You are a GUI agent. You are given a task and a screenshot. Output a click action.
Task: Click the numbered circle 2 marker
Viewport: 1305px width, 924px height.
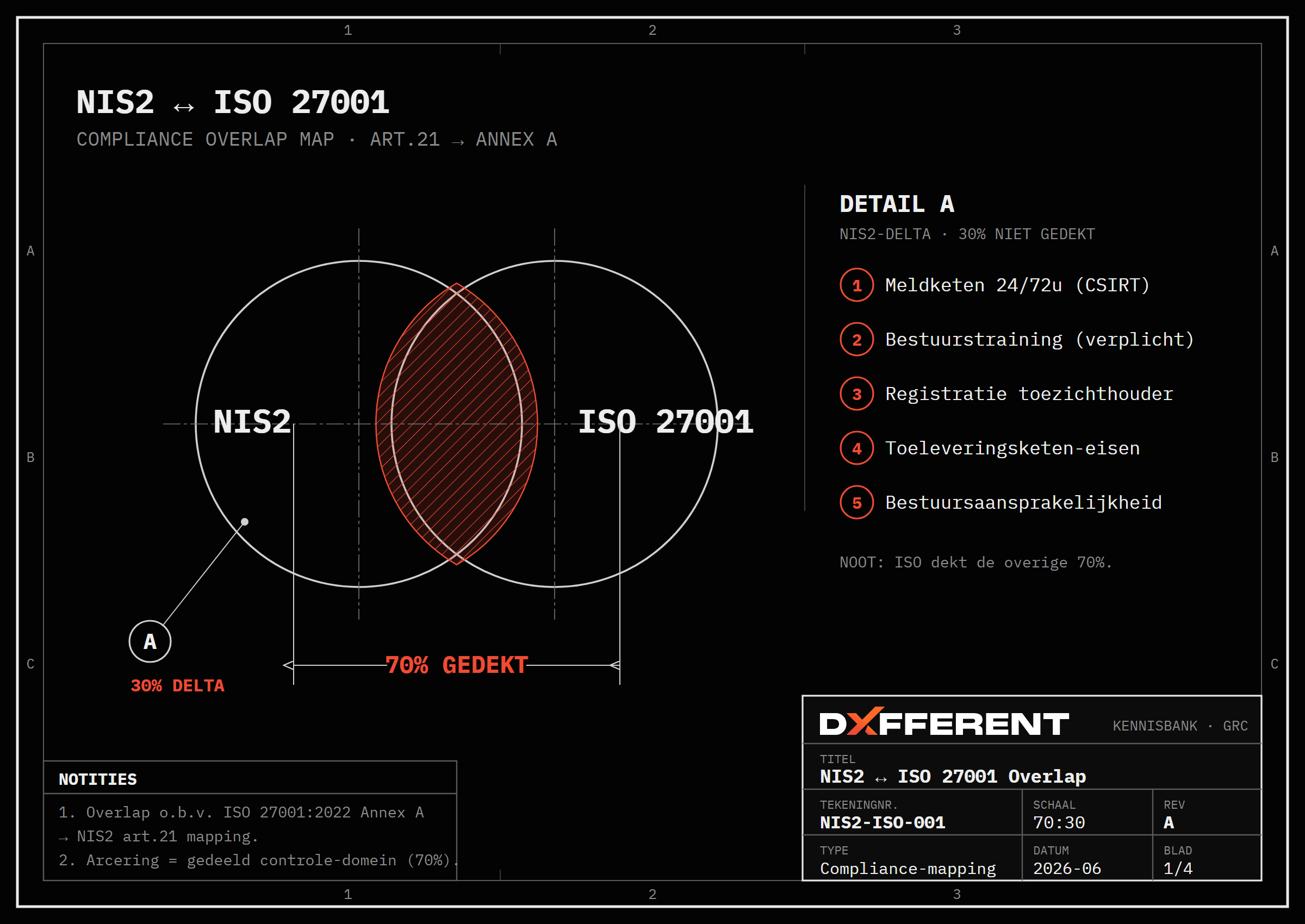[856, 340]
